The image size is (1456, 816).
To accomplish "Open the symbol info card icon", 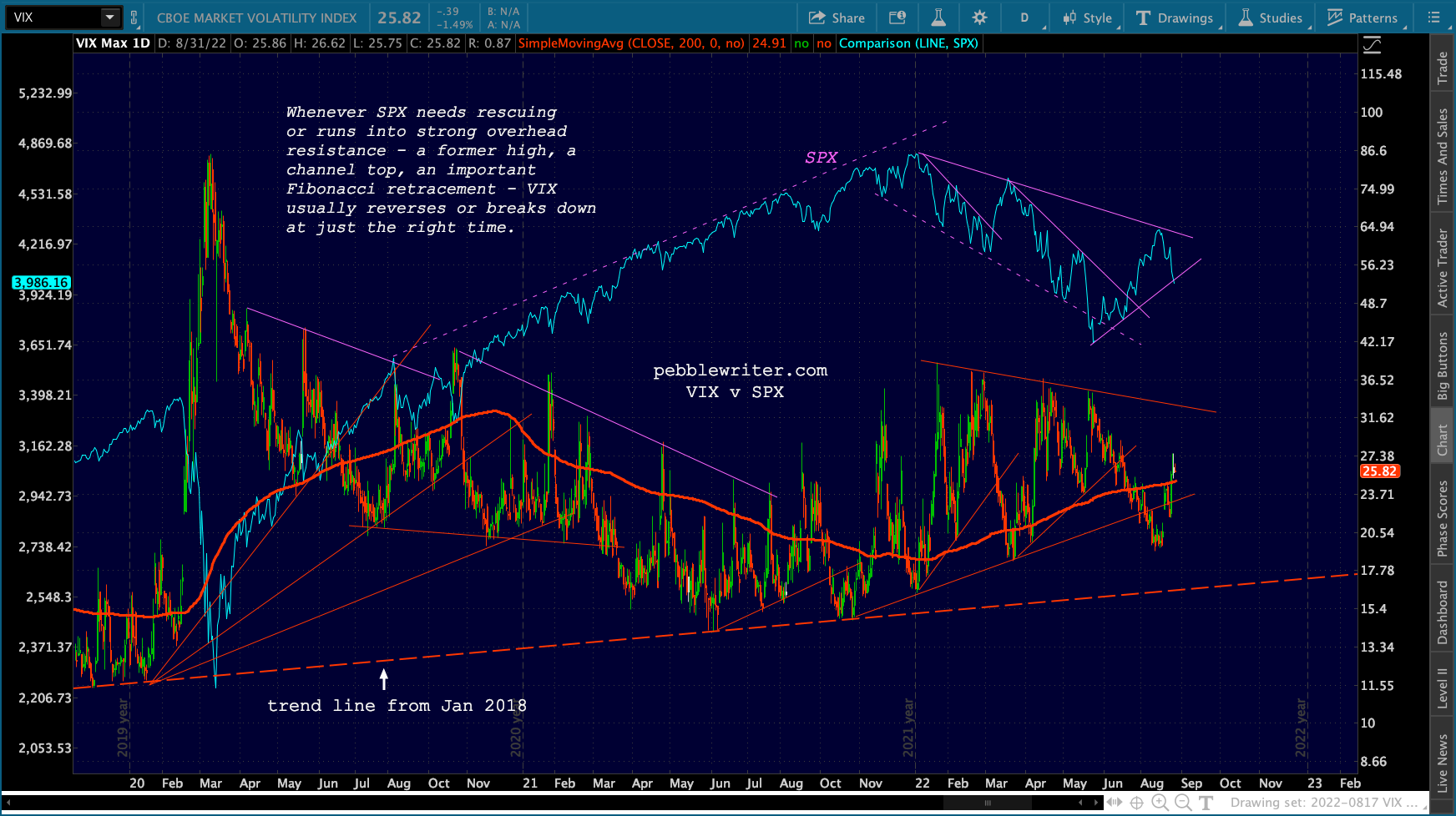I will [x=897, y=18].
